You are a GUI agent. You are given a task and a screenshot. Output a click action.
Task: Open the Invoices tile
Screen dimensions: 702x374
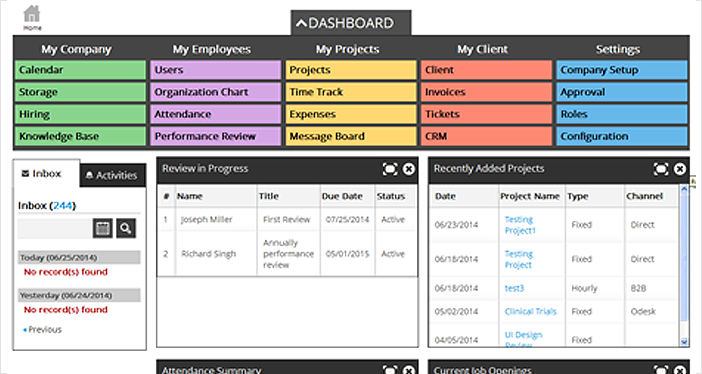pos(486,92)
